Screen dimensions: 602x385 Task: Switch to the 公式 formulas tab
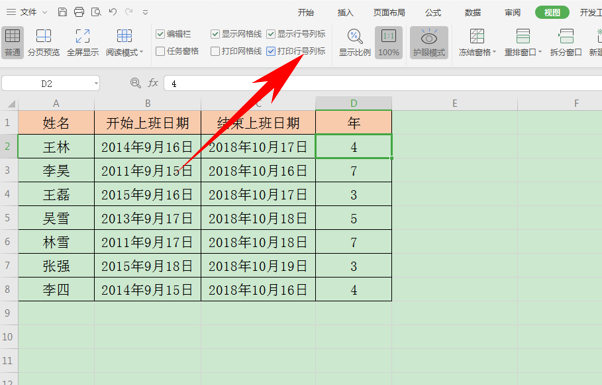point(433,13)
